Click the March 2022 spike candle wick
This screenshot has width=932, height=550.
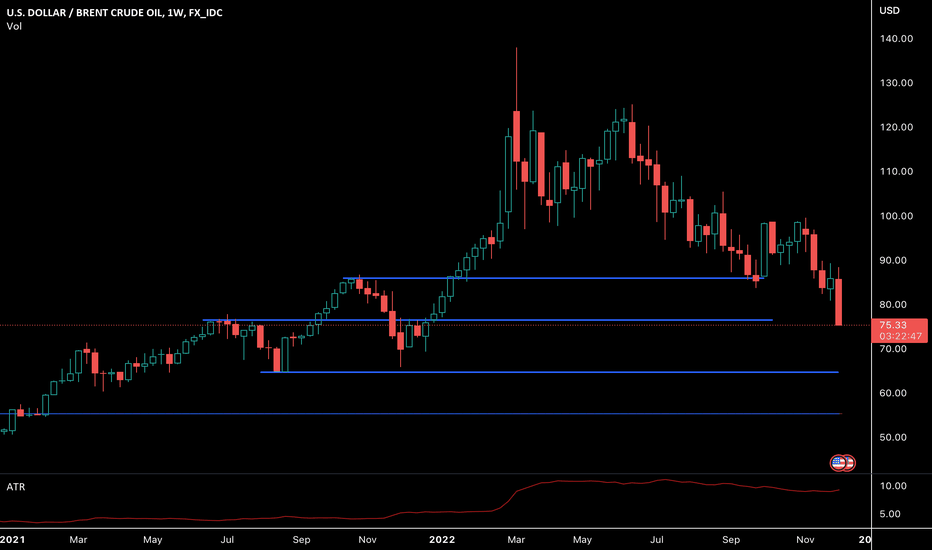tap(516, 77)
